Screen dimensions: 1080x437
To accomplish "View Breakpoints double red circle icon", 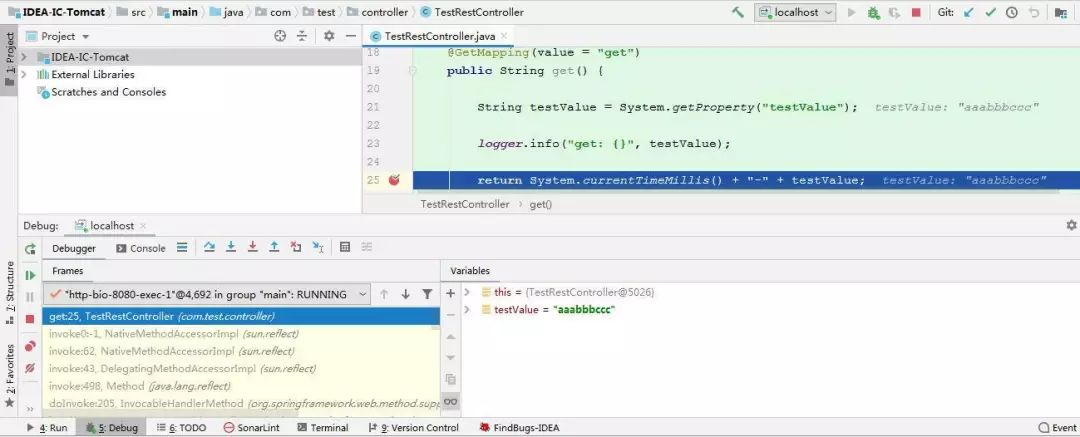I will (x=30, y=346).
